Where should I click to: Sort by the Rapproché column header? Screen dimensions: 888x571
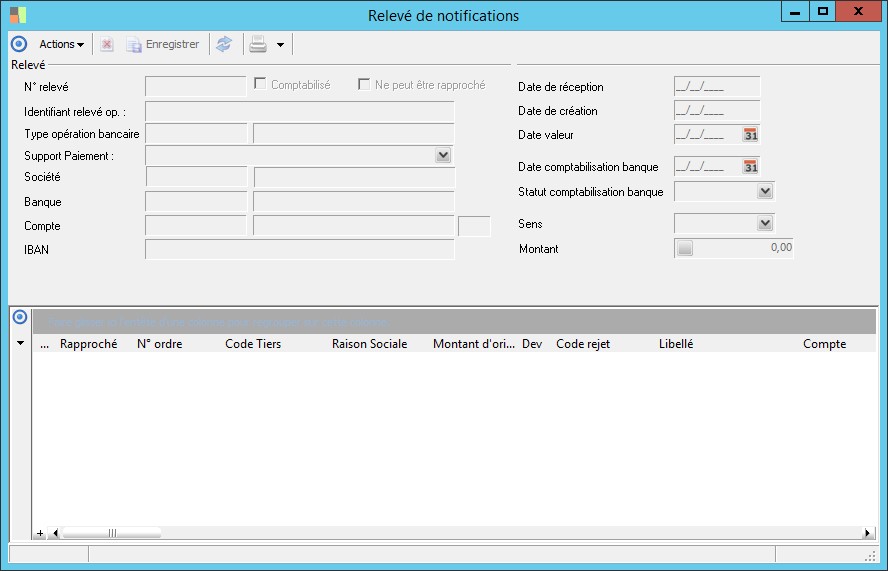pos(88,344)
